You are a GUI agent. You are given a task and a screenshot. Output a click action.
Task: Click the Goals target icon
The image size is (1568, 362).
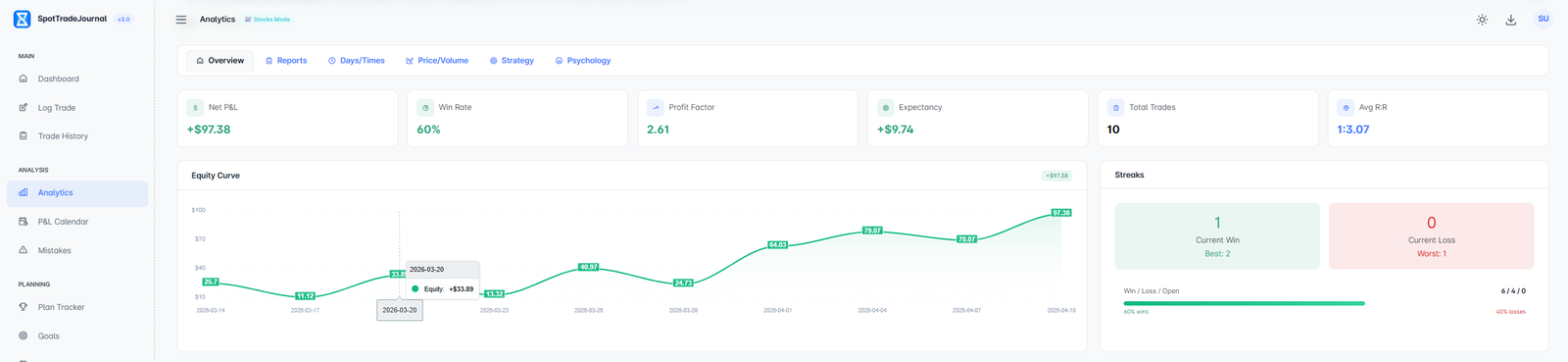point(24,336)
